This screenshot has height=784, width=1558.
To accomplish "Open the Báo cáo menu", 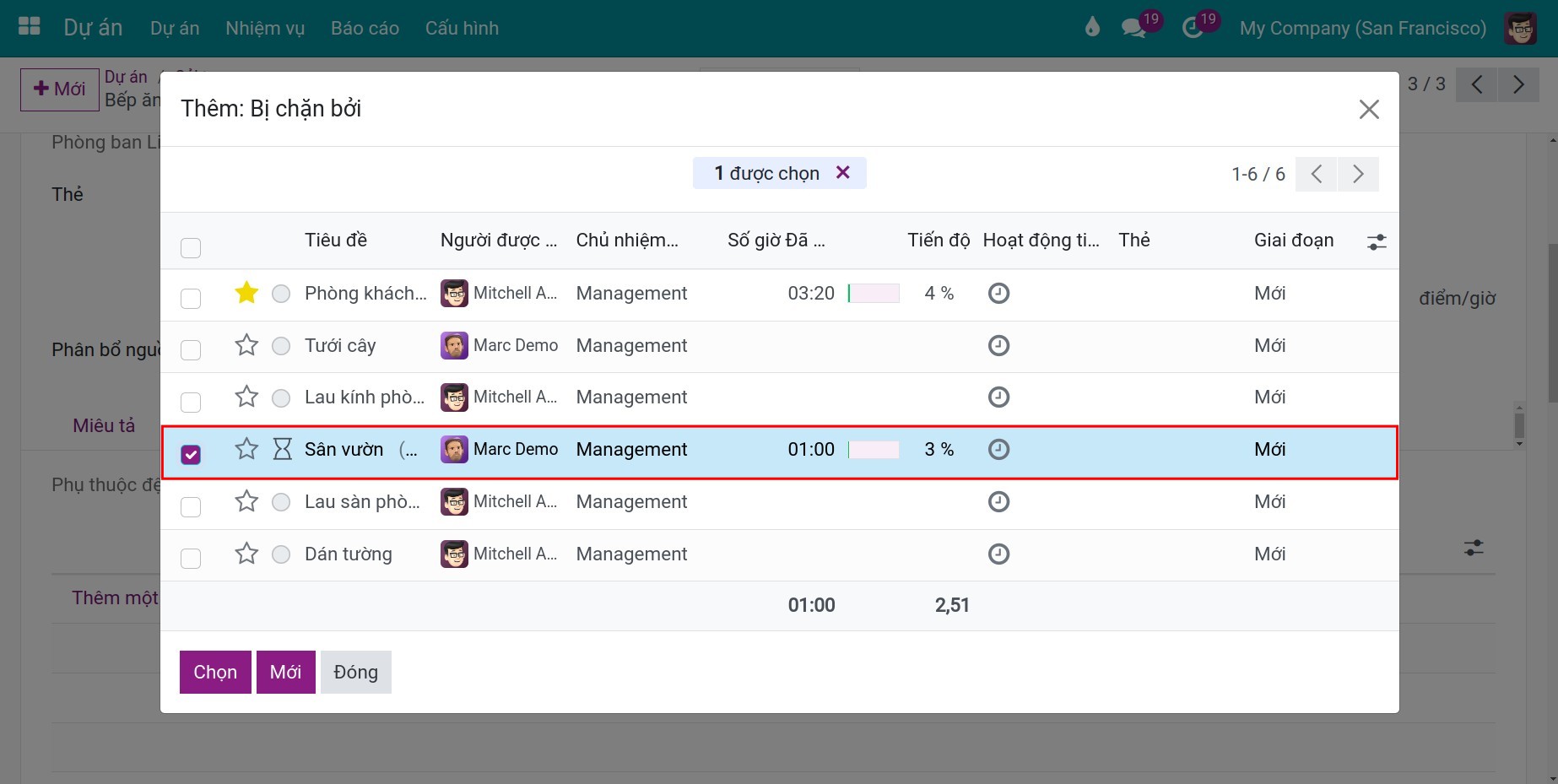I will pyautogui.click(x=365, y=28).
